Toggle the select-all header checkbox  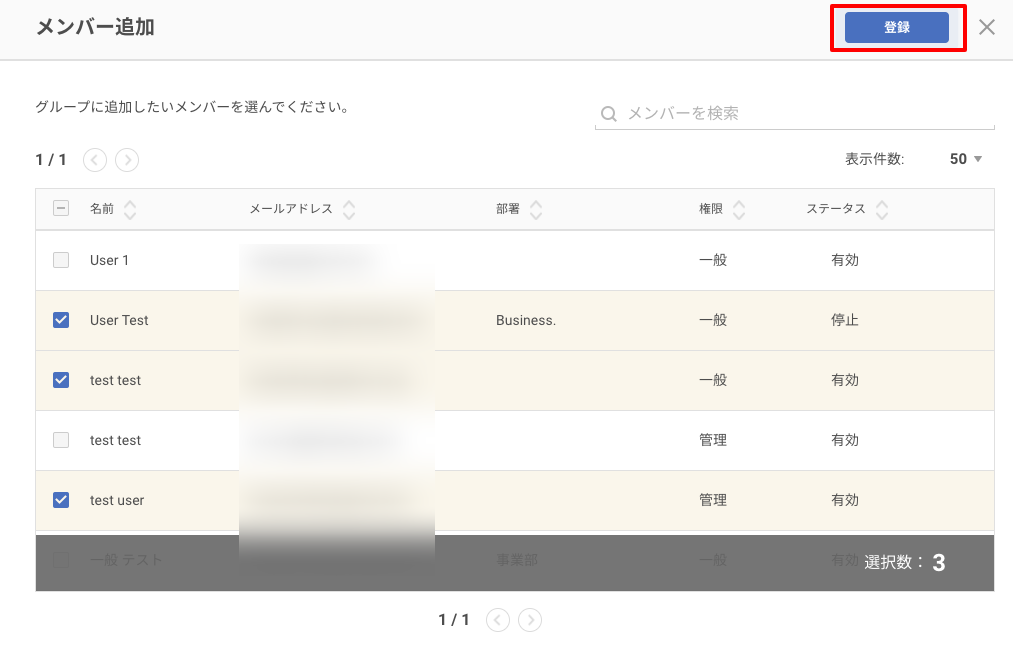click(61, 208)
